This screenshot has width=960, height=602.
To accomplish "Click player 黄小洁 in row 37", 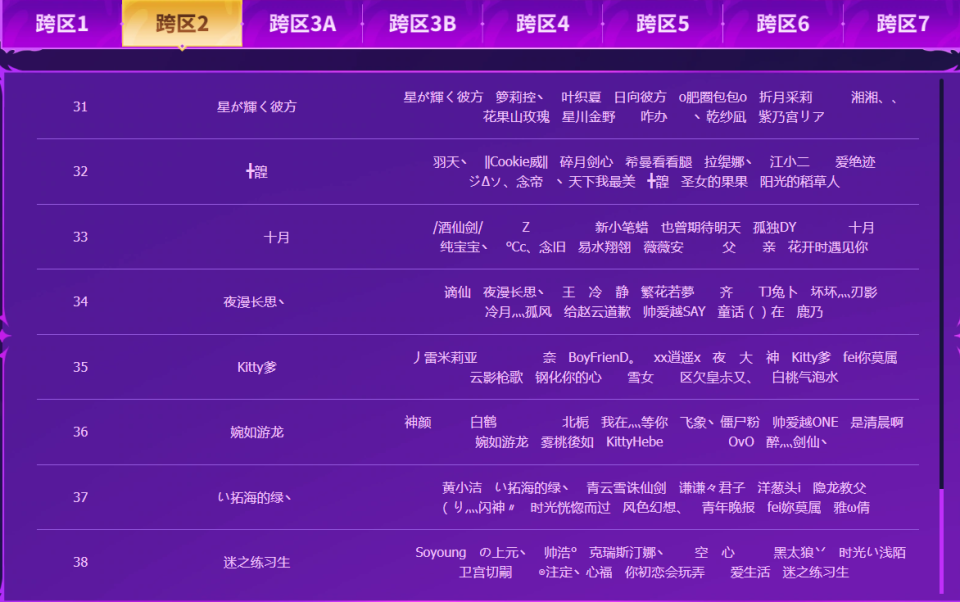I will click(x=465, y=488).
